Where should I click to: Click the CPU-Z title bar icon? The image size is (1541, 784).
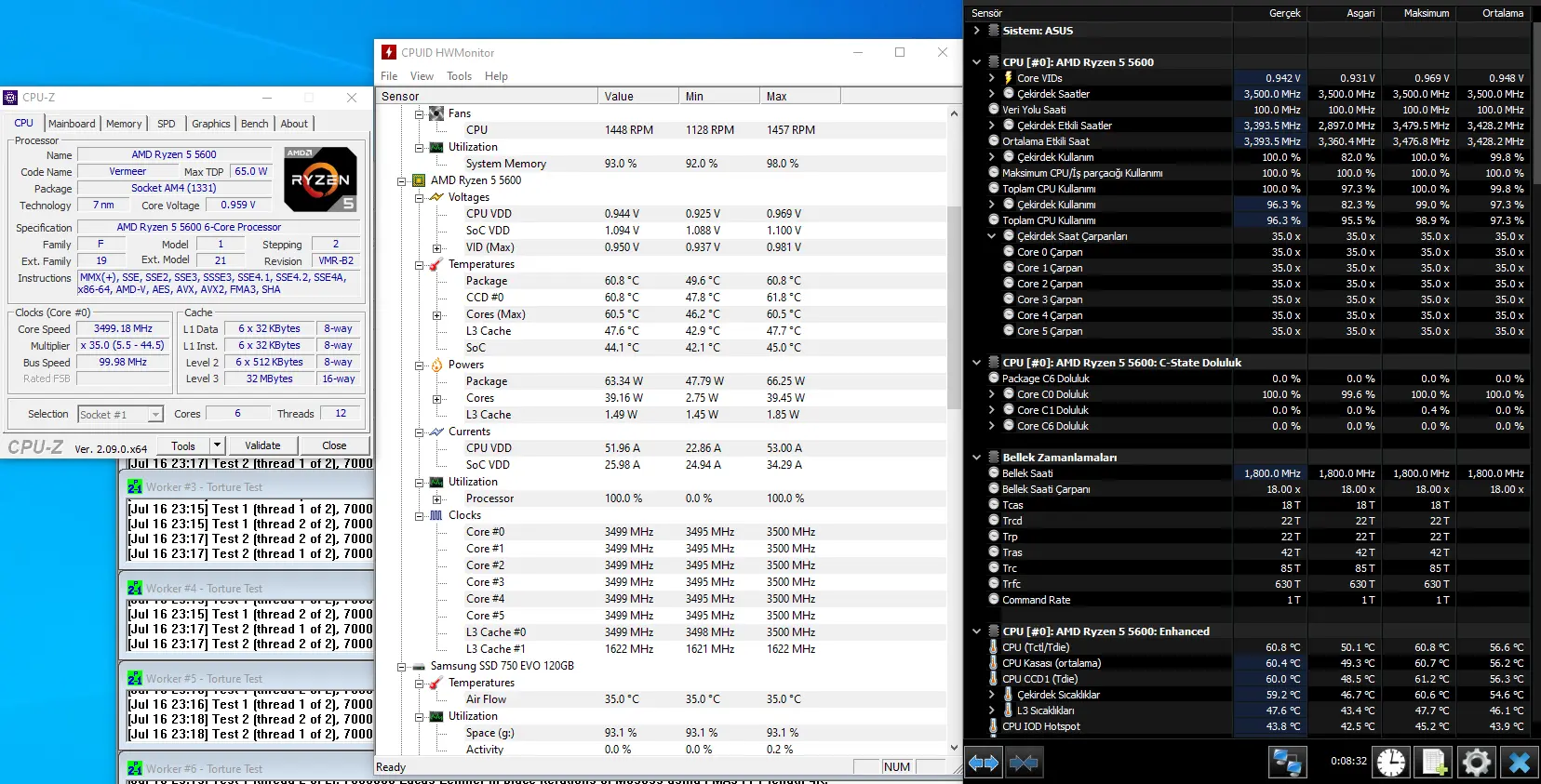point(10,97)
